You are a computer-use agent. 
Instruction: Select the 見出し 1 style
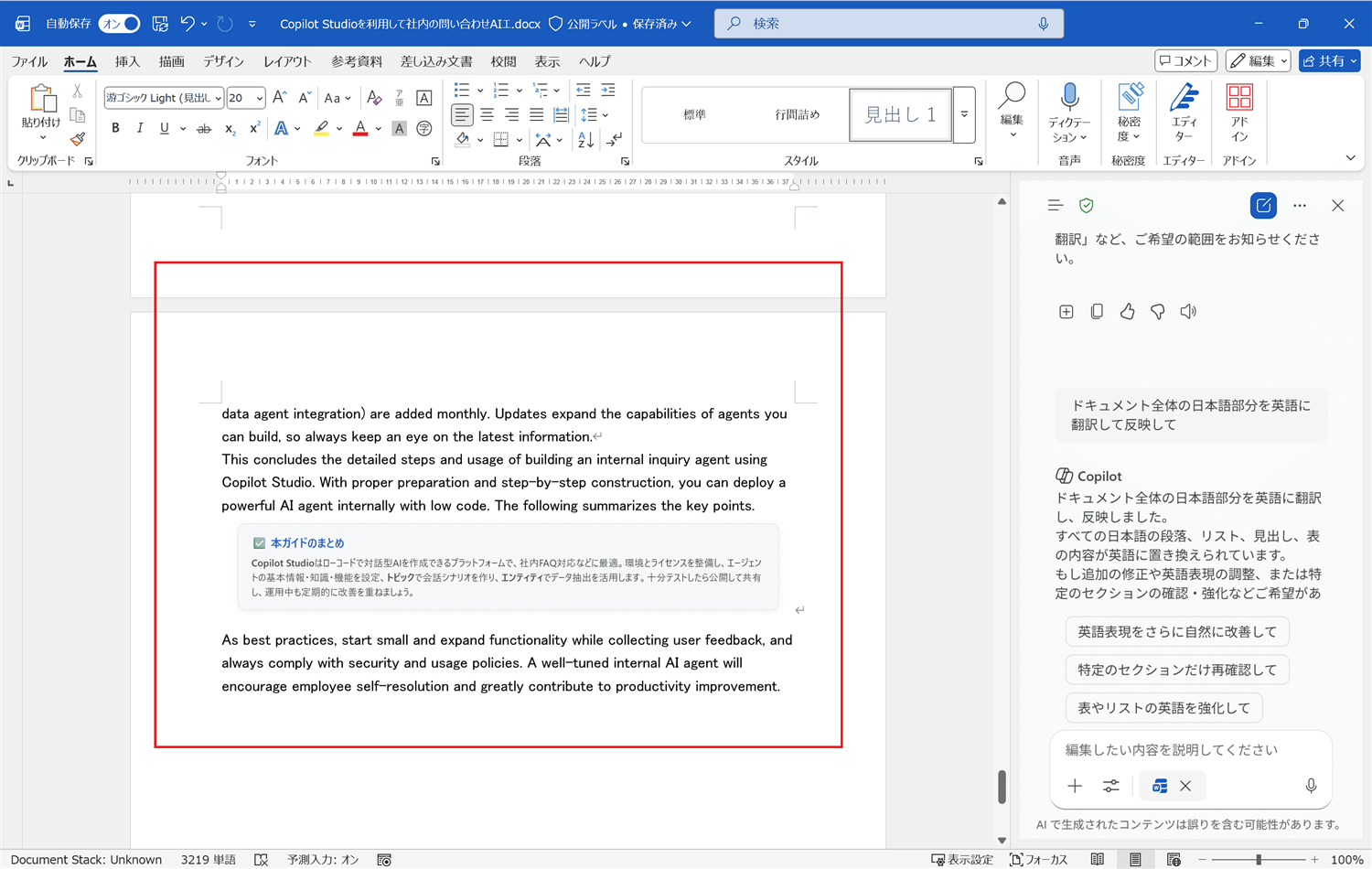[900, 114]
